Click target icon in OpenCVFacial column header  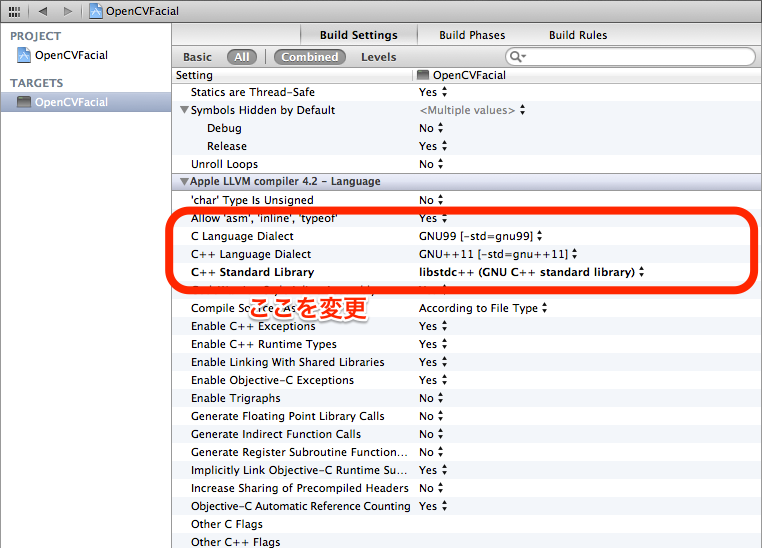click(x=423, y=75)
